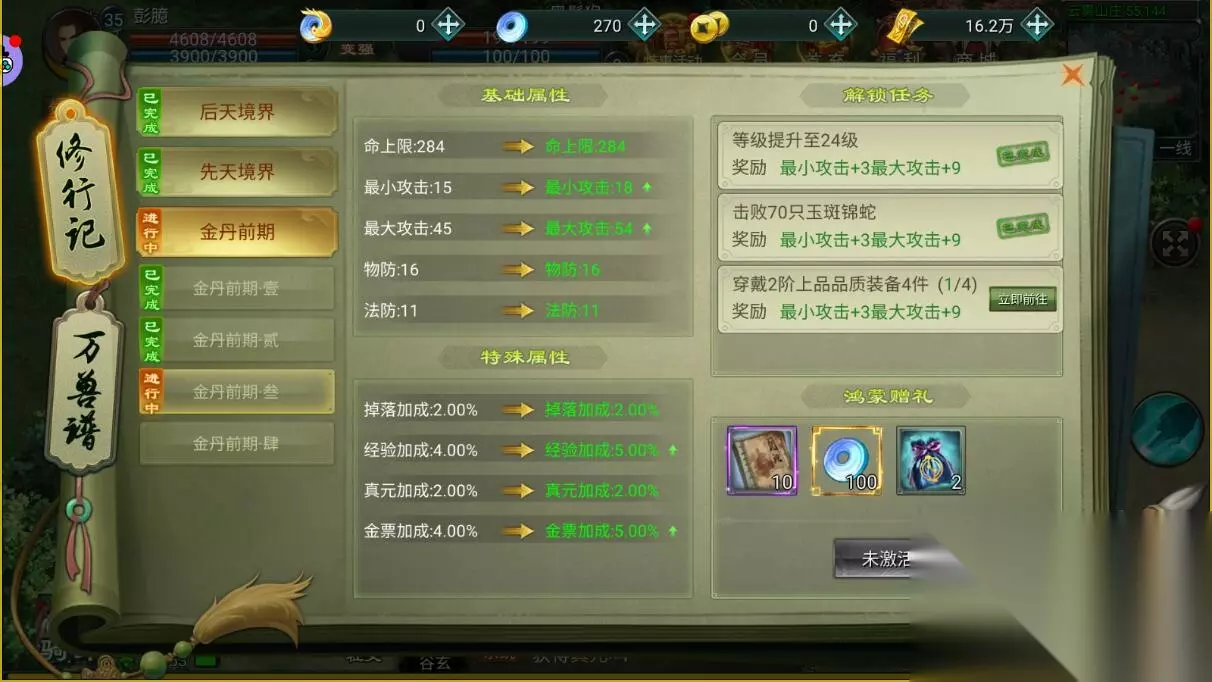The width and height of the screenshot is (1212, 682).
Task: Select sub-stage 金丹前期·叁
Action: [x=236, y=392]
